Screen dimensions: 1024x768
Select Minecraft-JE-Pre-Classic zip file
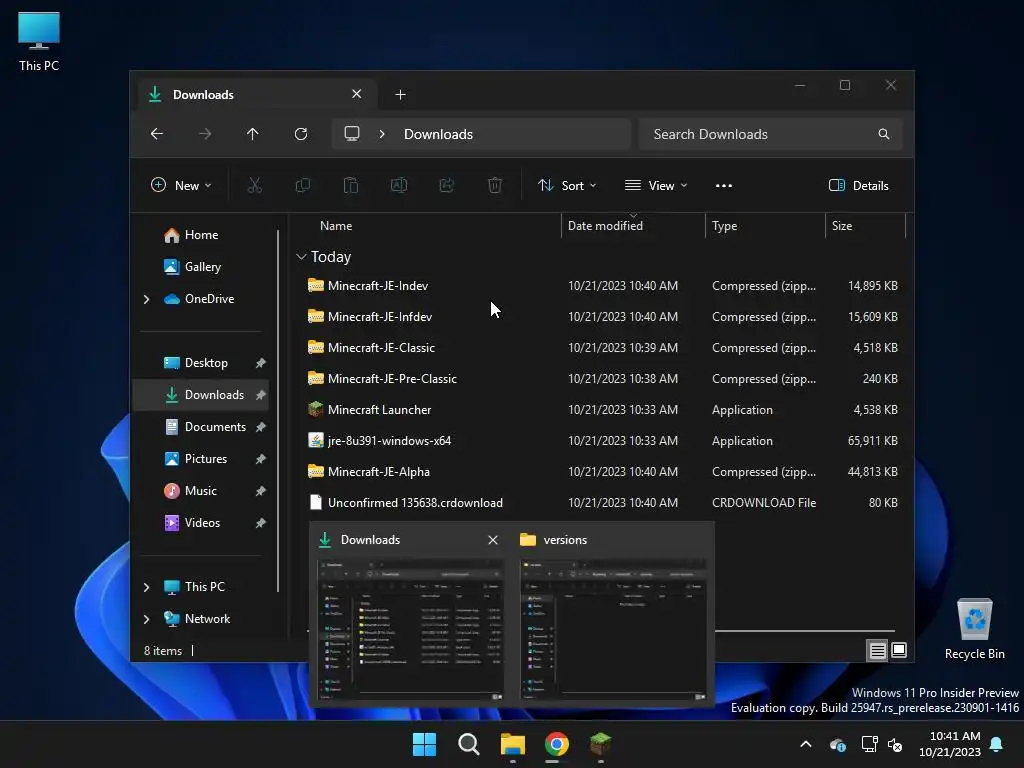pyautogui.click(x=601, y=379)
